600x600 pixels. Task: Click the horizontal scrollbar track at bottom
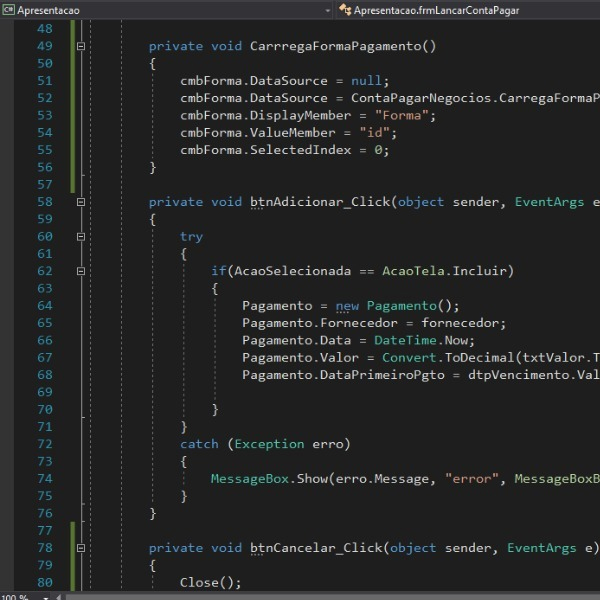tap(330, 596)
